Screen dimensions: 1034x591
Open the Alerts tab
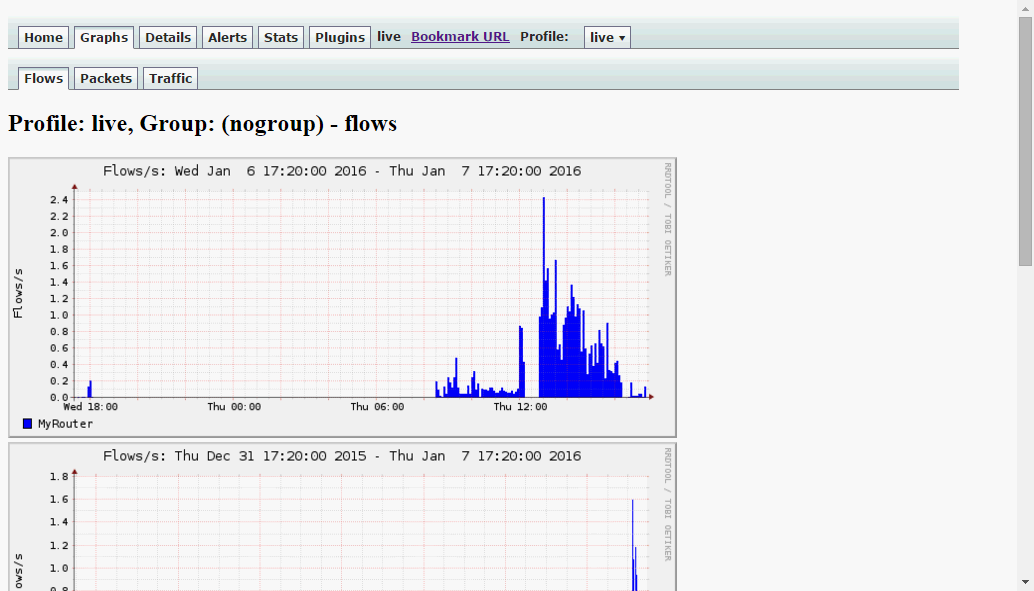coord(228,38)
